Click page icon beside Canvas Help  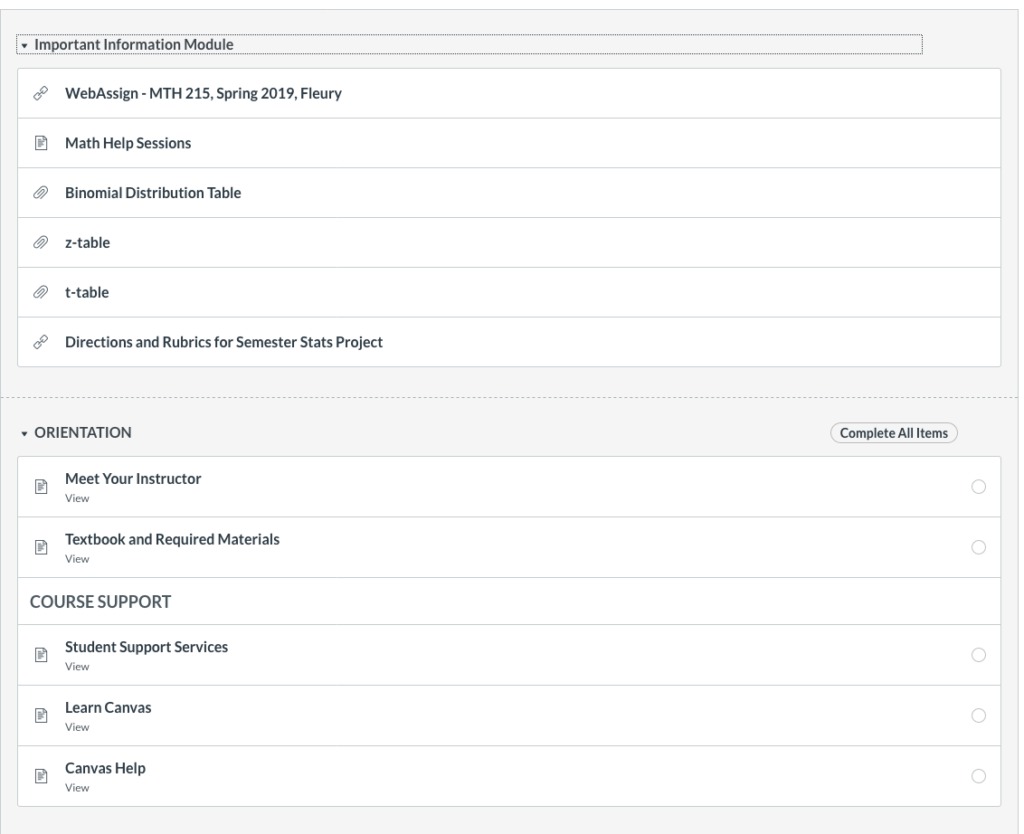click(x=41, y=777)
